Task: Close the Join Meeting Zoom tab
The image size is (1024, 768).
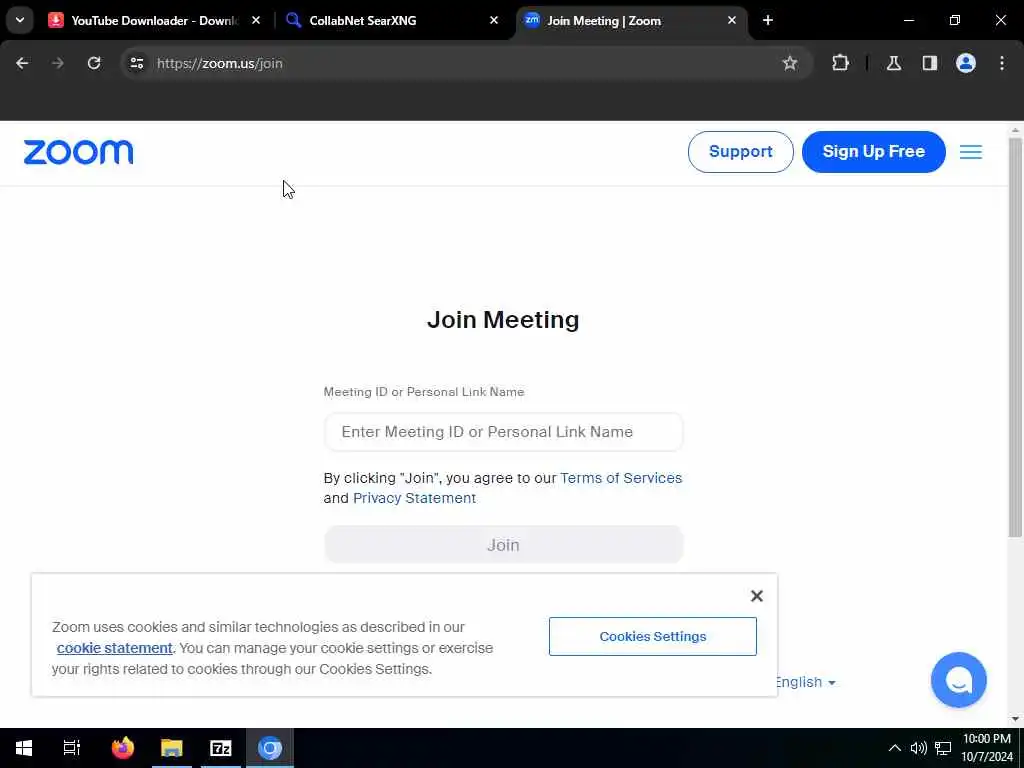Action: coord(732,20)
